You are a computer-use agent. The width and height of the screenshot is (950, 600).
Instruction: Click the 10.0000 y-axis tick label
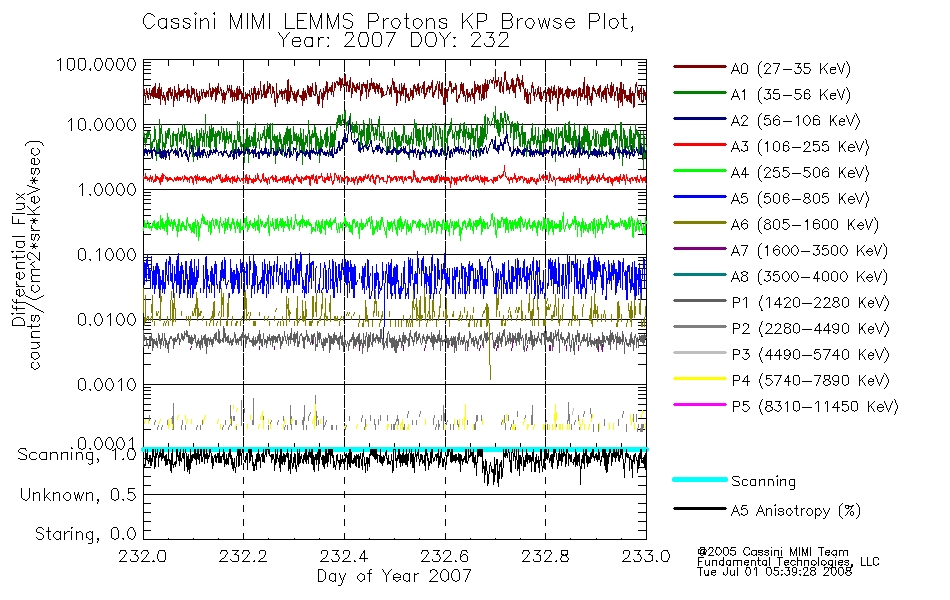[x=101, y=125]
